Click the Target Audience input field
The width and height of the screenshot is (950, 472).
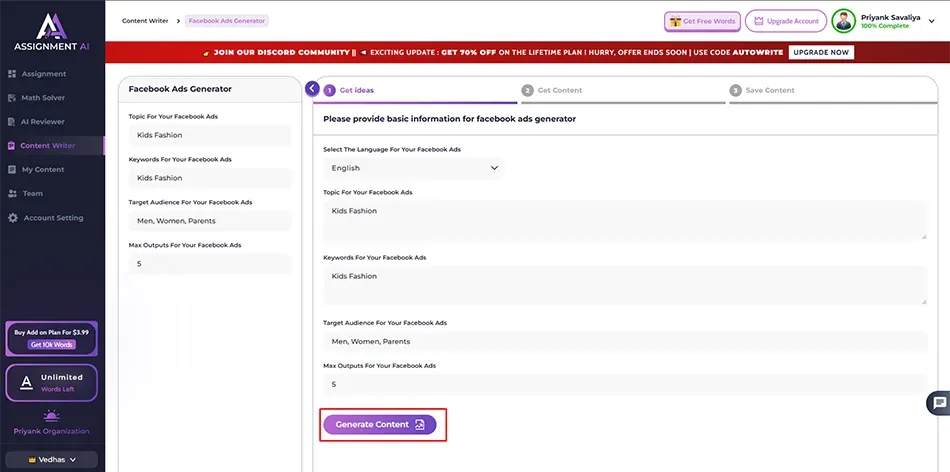(625, 342)
